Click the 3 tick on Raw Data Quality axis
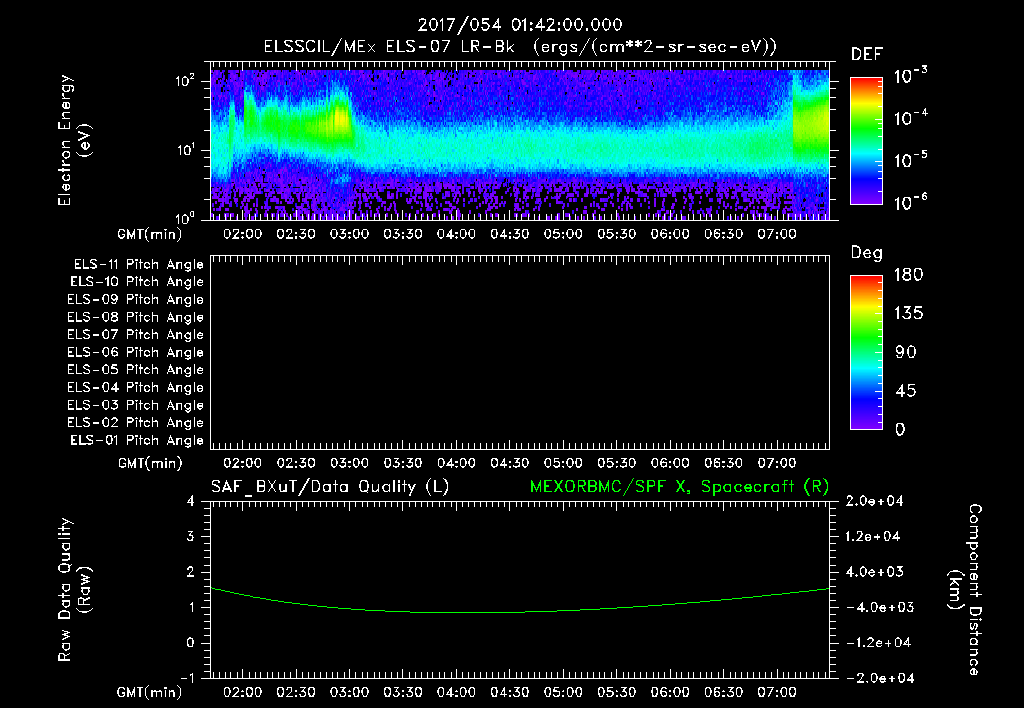Screen dimensions: 1024x708 point(190,536)
